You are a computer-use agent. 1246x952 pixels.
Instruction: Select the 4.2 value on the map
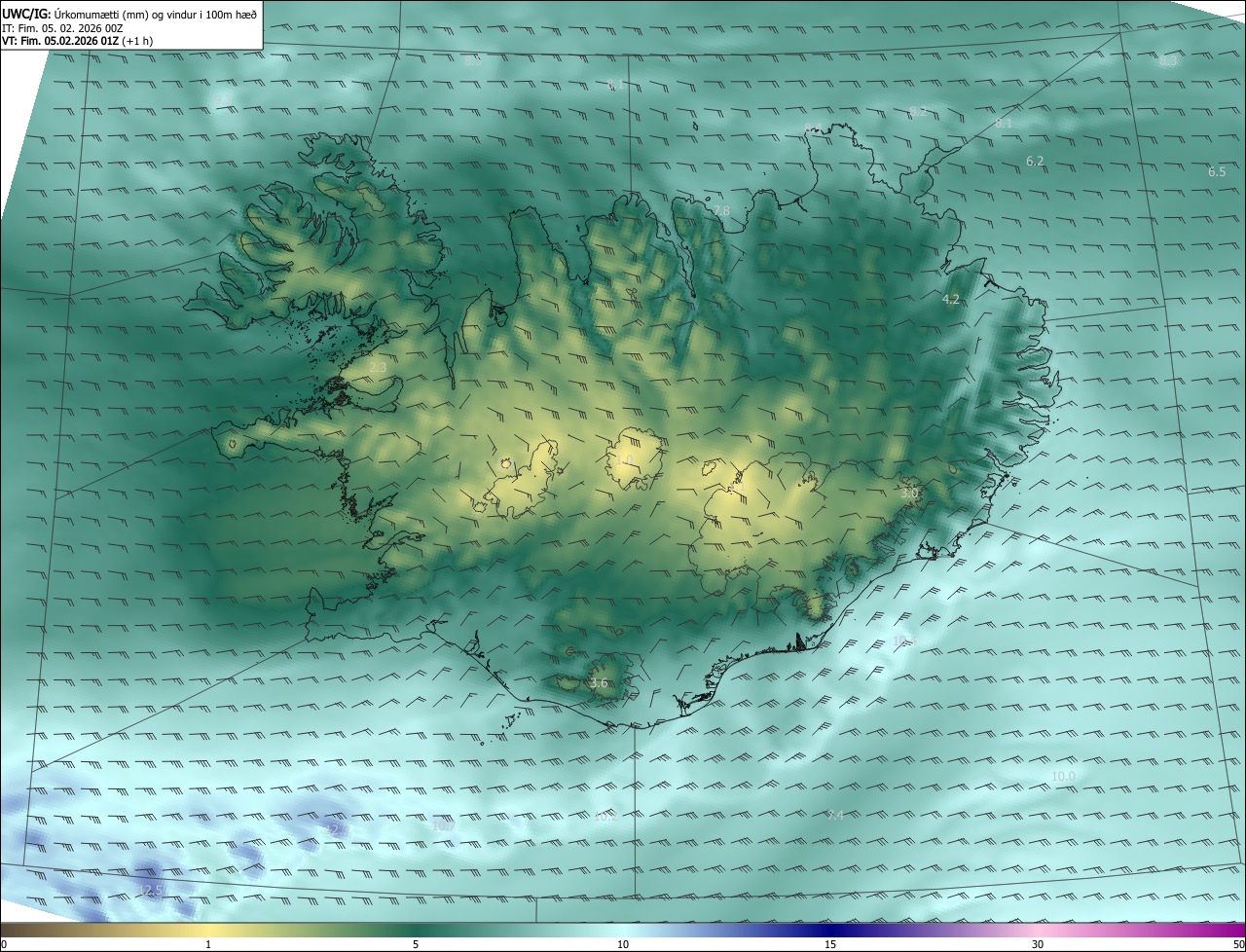point(951,300)
